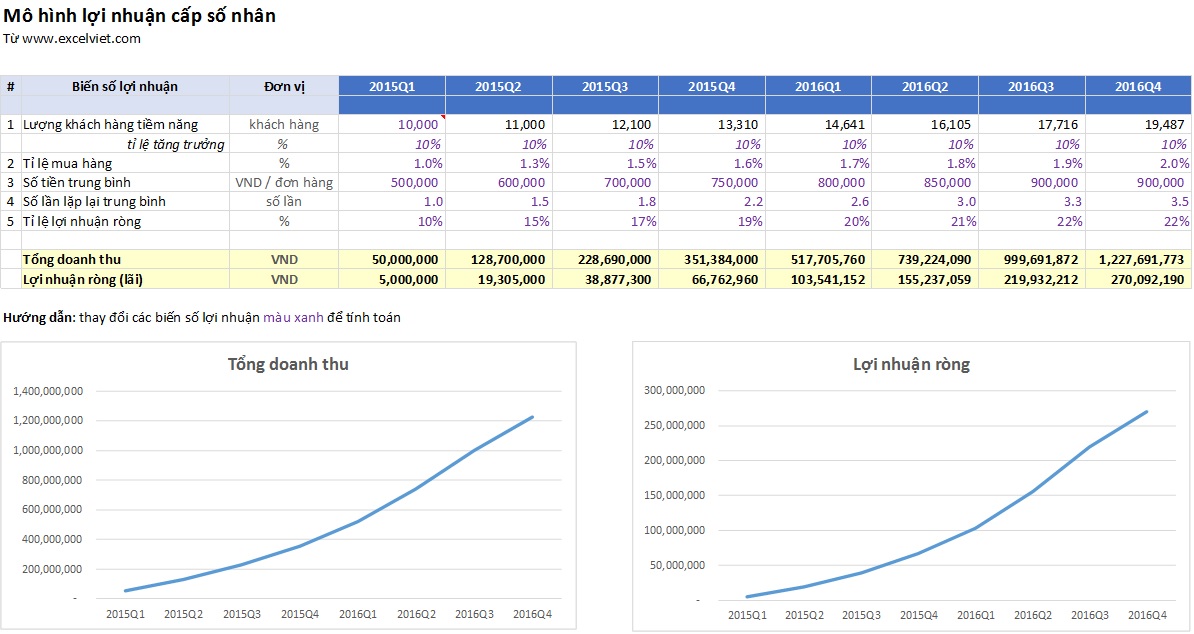Viewport: 1194px width, 634px height.
Task: Select net margin cell 15%
Action: pos(499,221)
